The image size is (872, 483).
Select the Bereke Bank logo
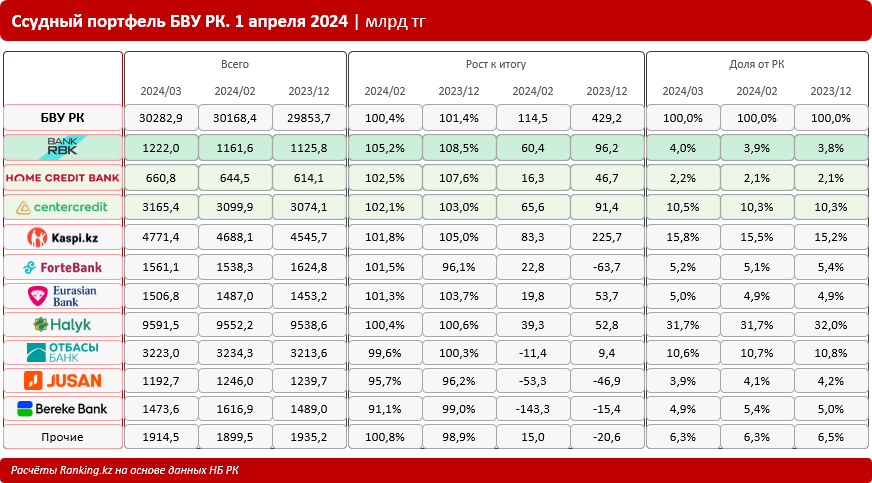[62, 408]
